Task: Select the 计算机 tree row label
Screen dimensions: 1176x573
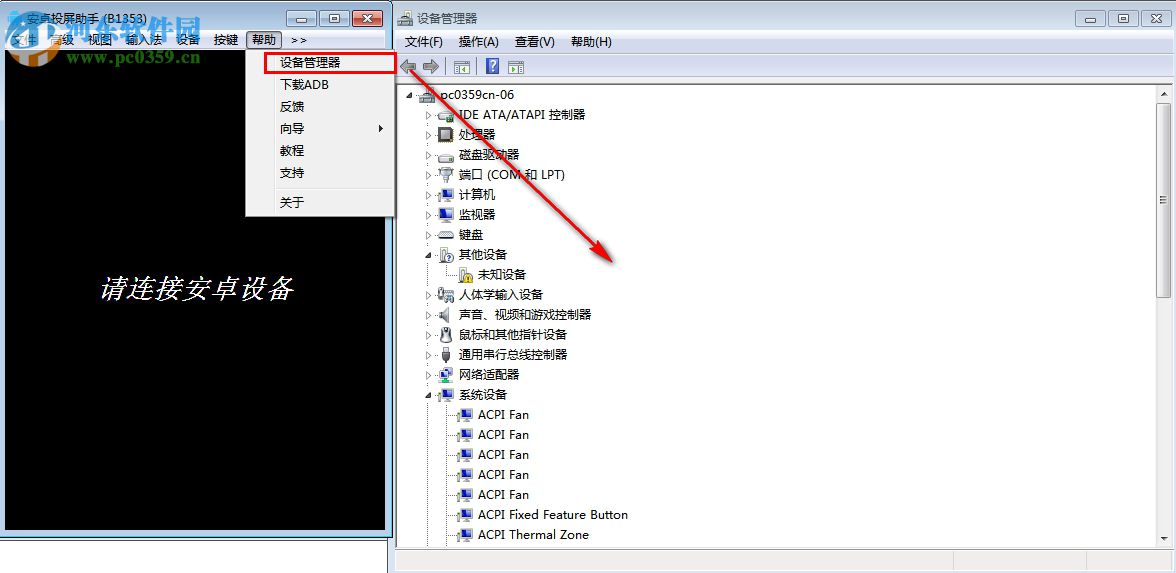Action: pyautogui.click(x=477, y=195)
